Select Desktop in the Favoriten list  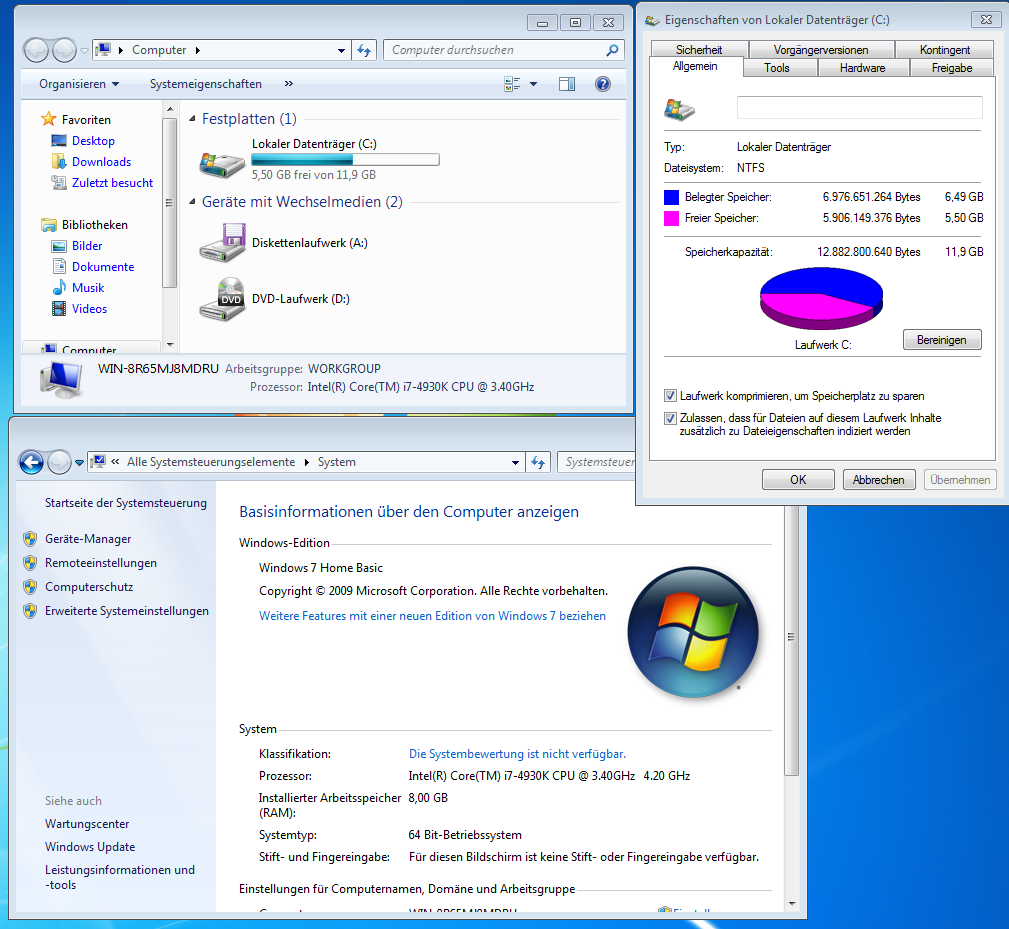(93, 140)
